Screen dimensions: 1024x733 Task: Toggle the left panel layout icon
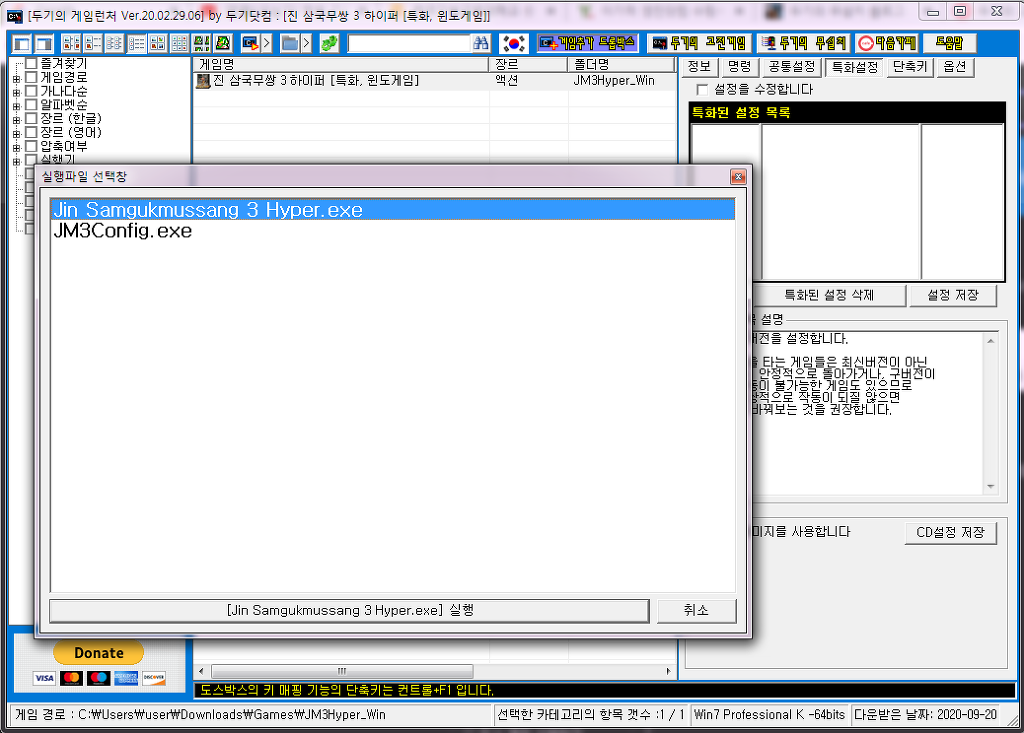pyautogui.click(x=22, y=43)
